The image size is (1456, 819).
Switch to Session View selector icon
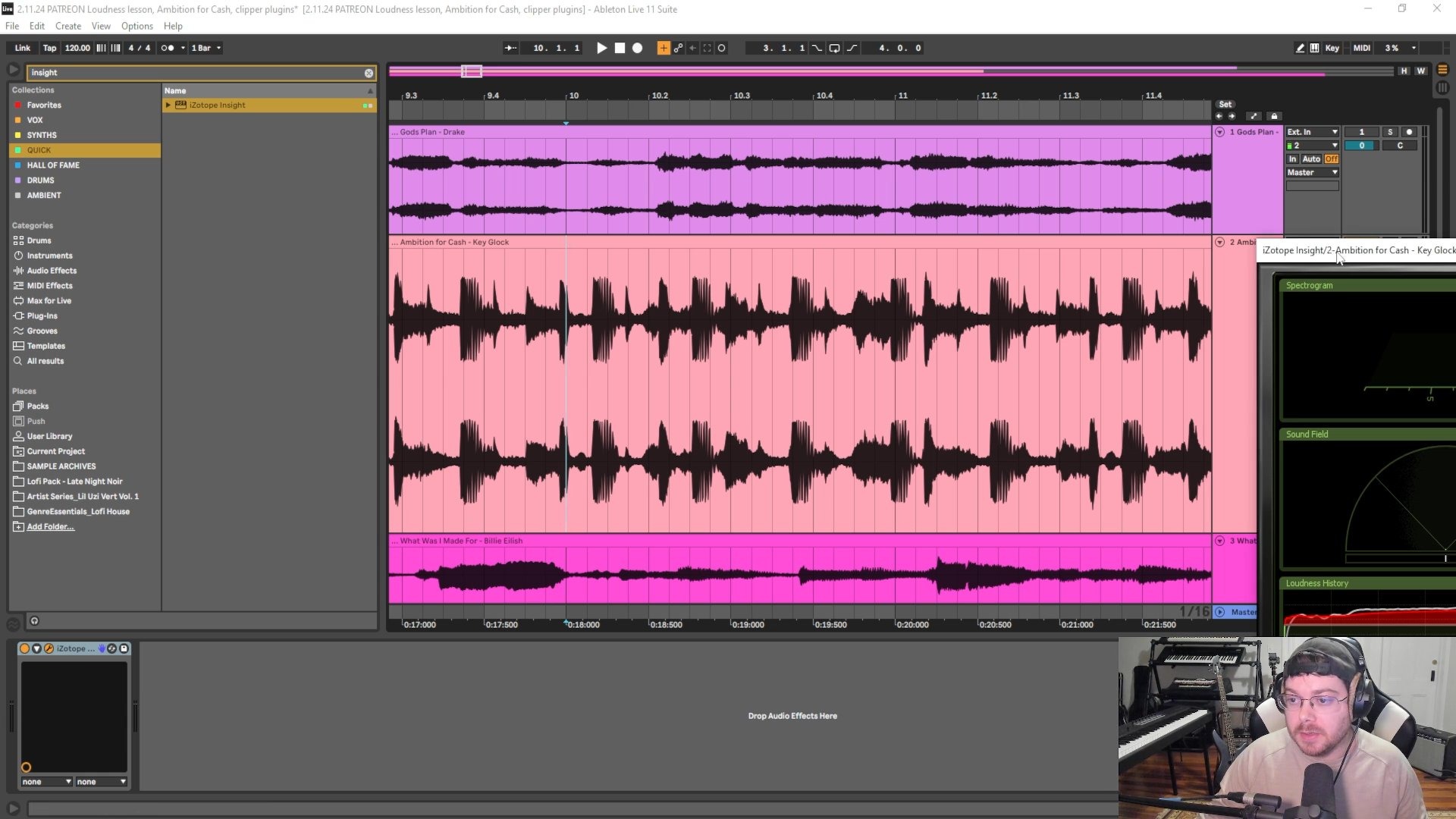pos(1442,88)
